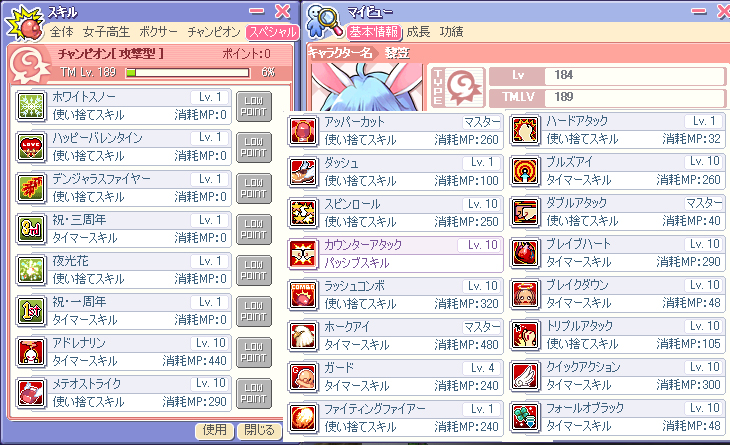Choose the メテオストライク skill icon

pos(31,393)
